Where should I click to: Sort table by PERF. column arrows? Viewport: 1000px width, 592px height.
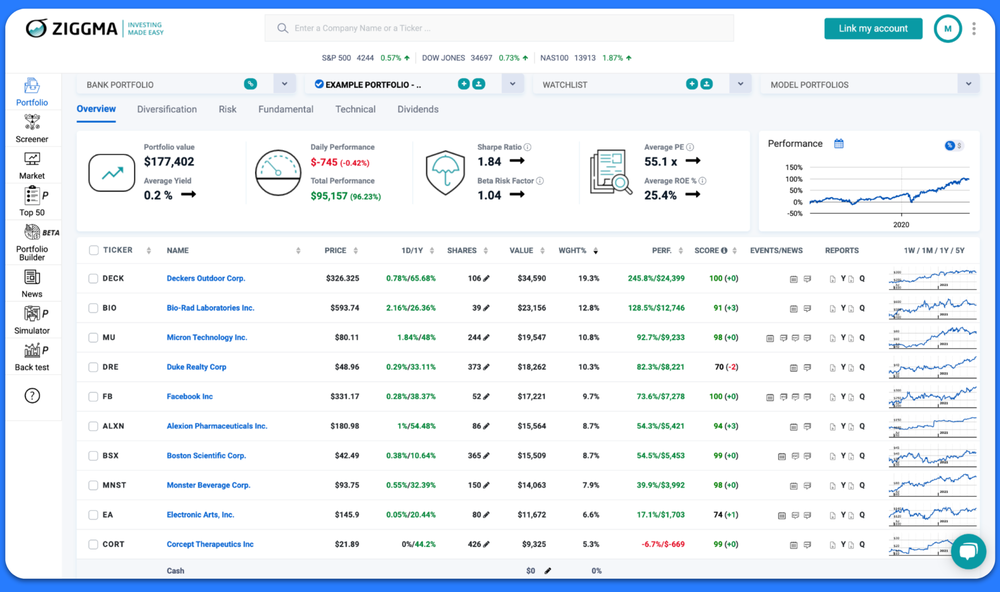click(680, 251)
